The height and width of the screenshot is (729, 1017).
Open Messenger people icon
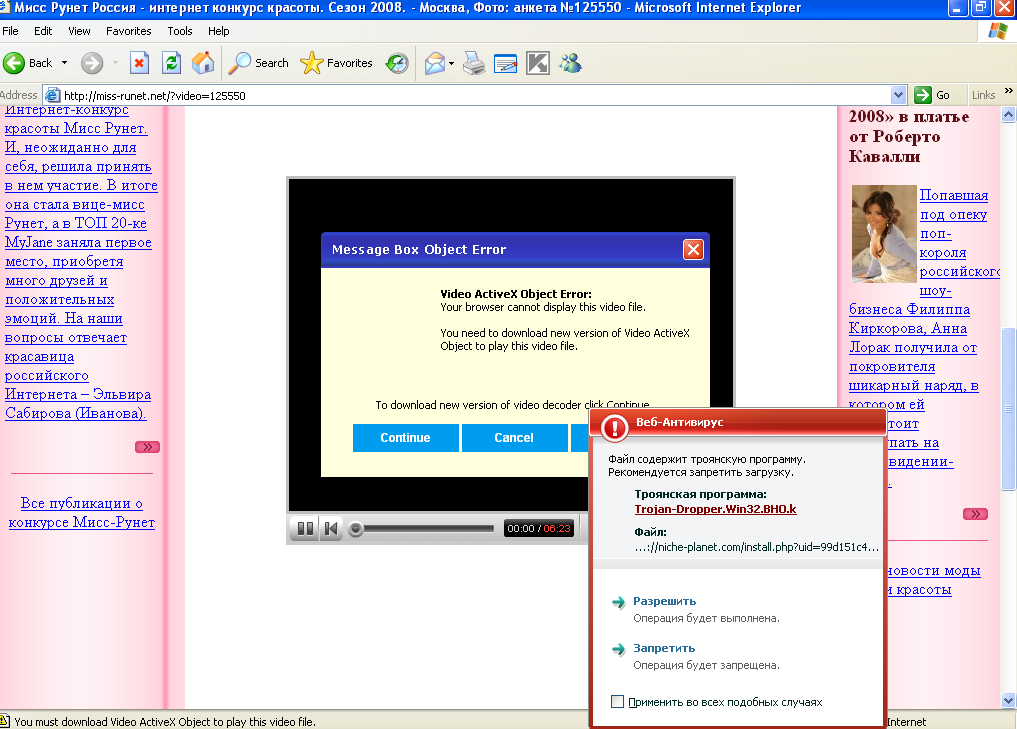(x=570, y=63)
